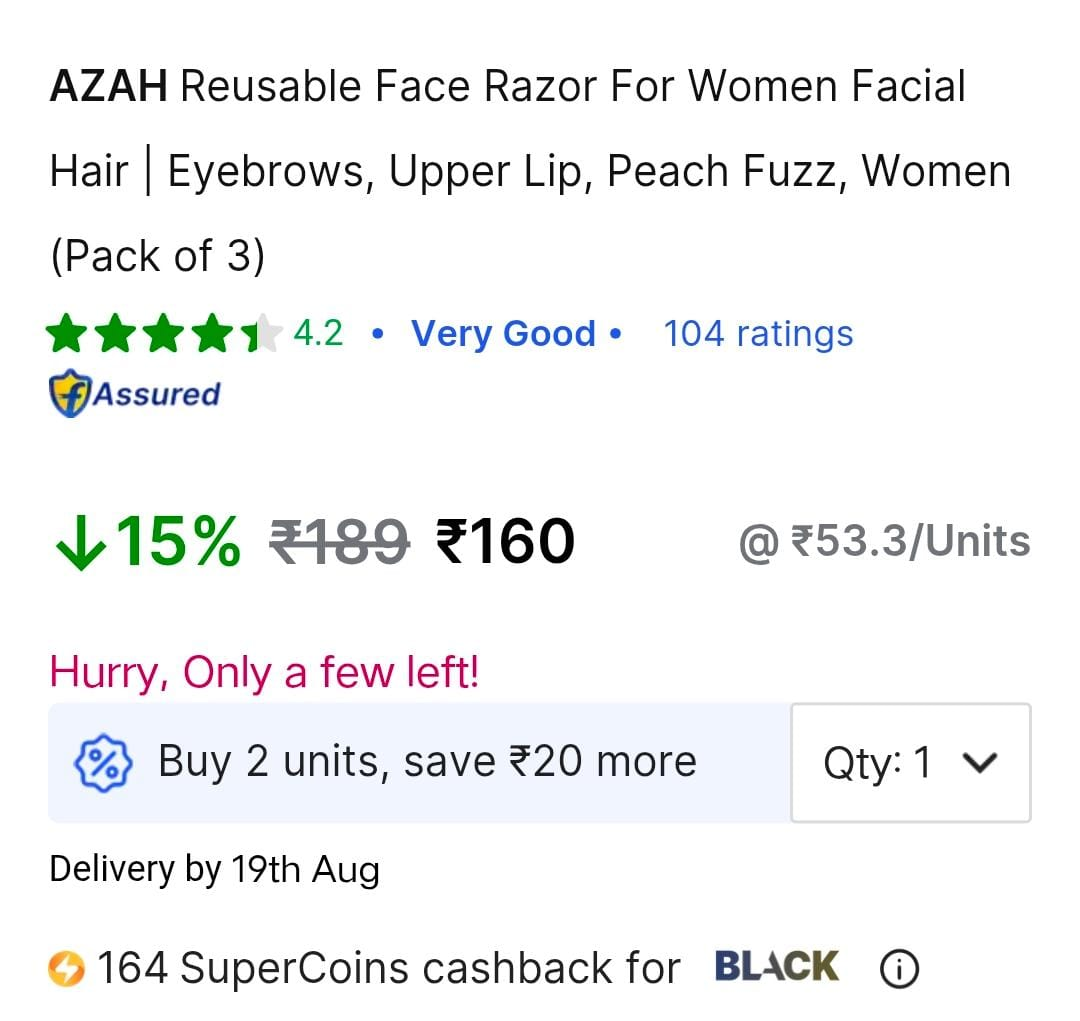
Task: Click the percent offer badge icon
Action: pyautogui.click(x=103, y=763)
